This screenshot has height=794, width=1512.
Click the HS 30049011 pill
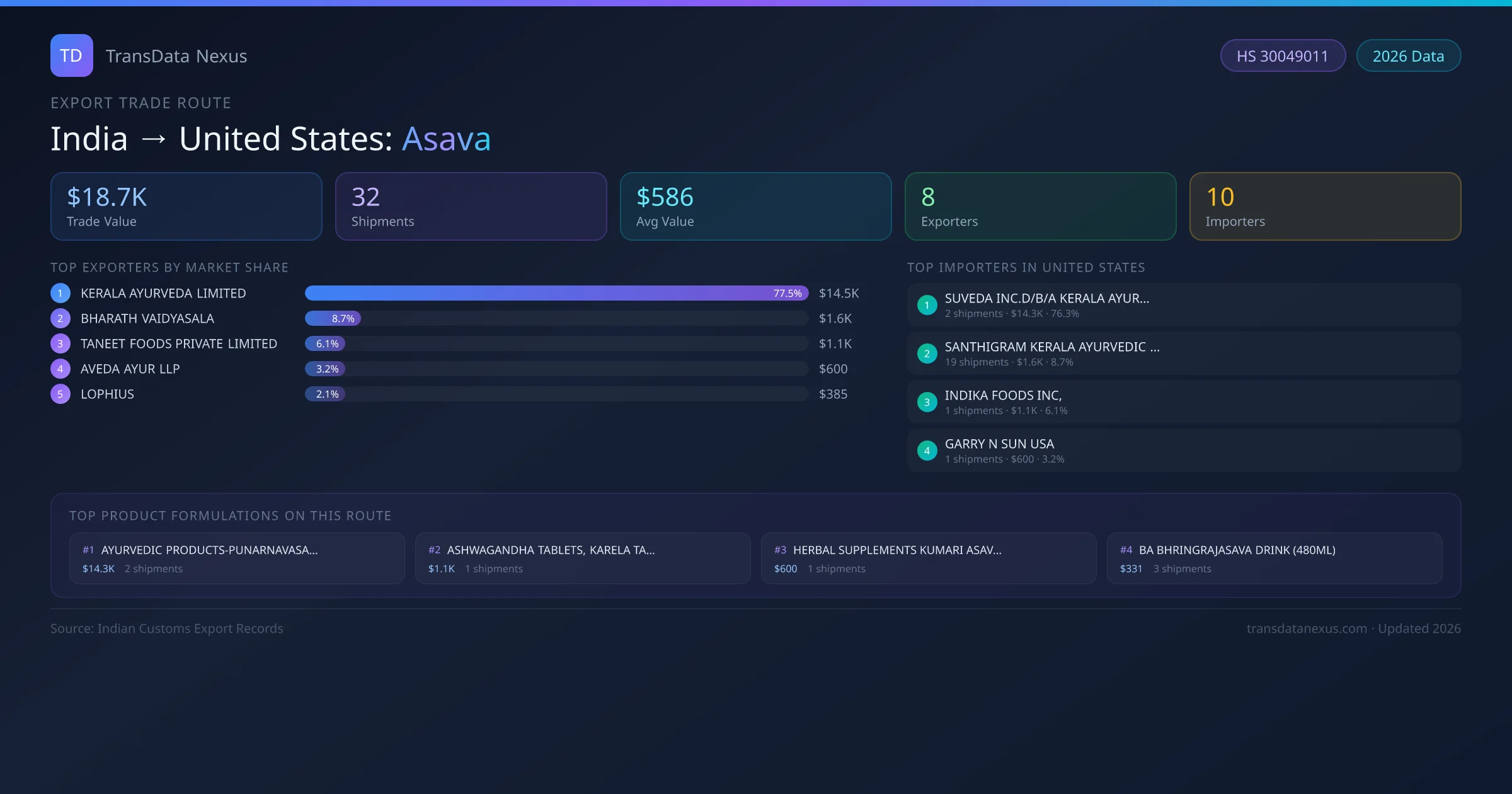click(x=1282, y=56)
